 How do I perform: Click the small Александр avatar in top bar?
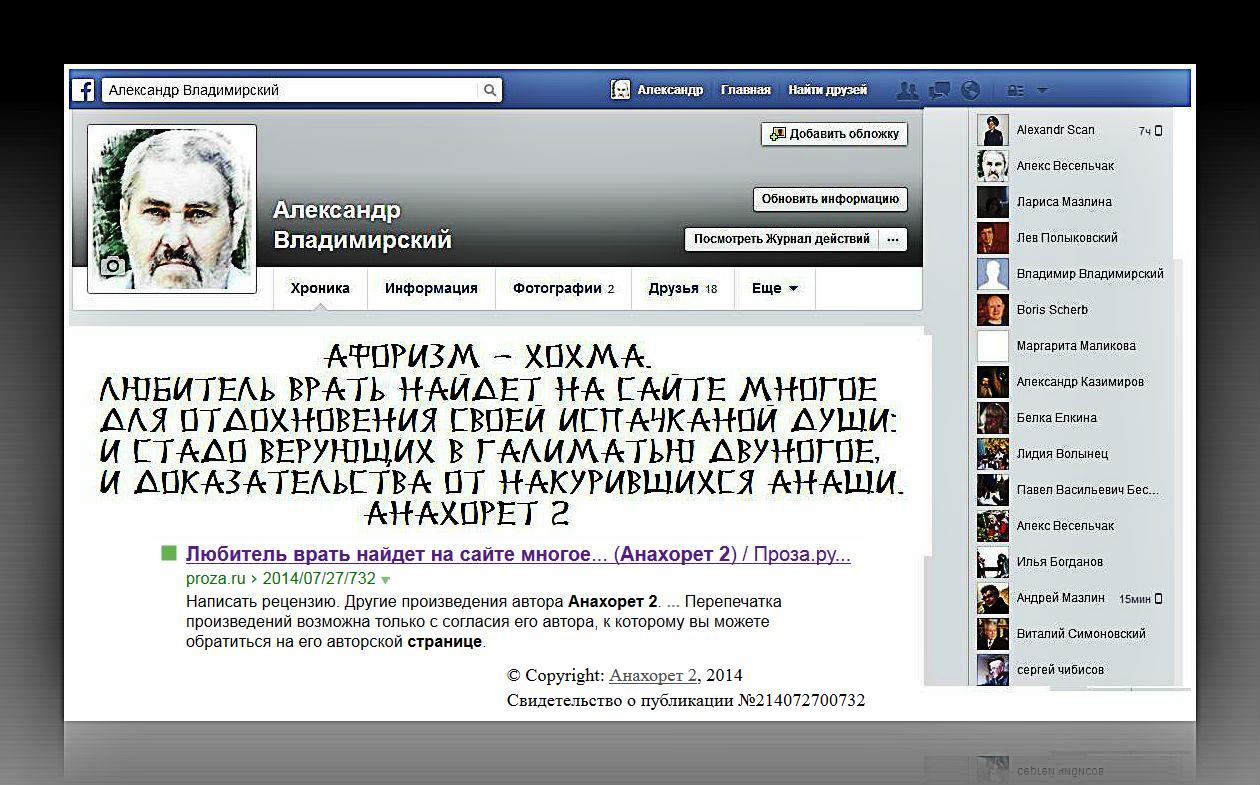click(x=620, y=90)
